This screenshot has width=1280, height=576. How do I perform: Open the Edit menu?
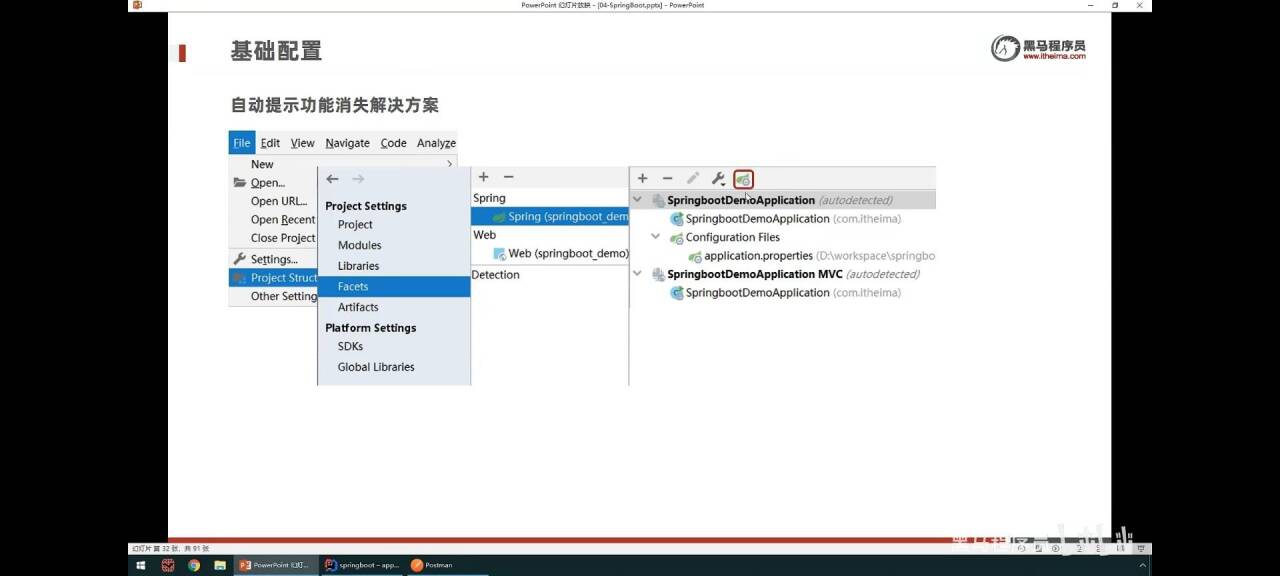(x=270, y=143)
